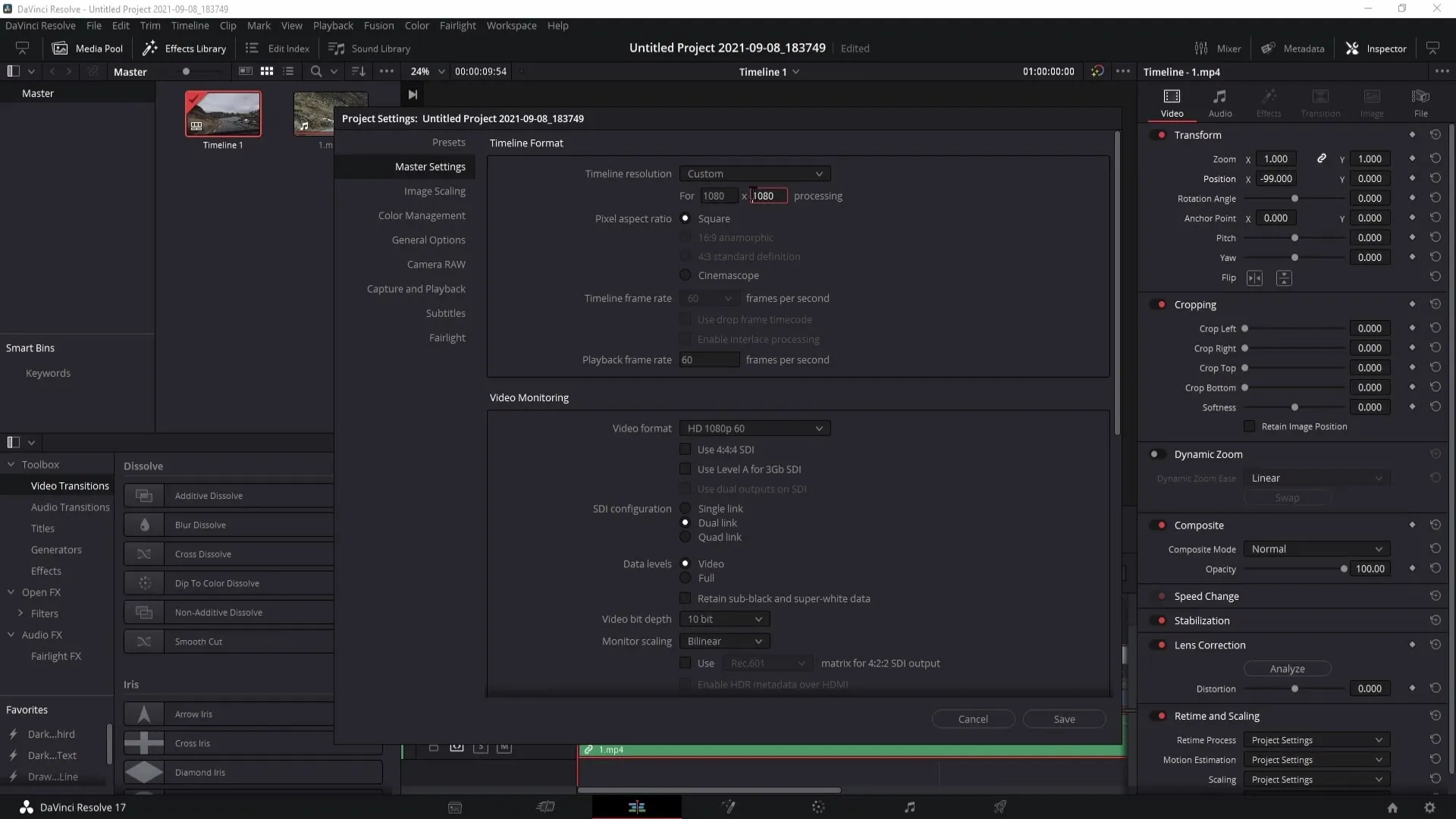Open the Playback menu
1456x819 pixels.
click(x=333, y=26)
